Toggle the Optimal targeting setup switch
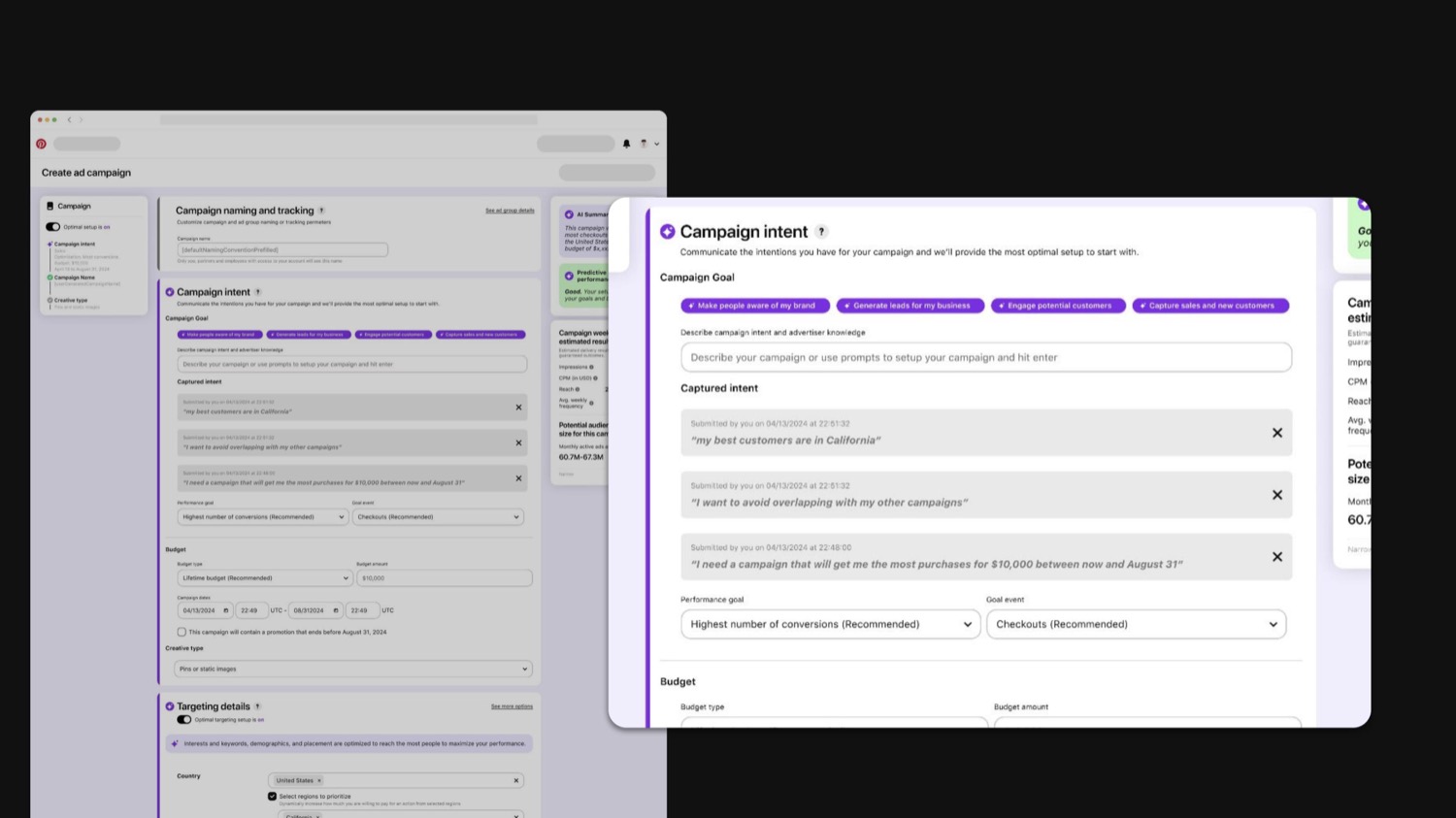 [183, 720]
